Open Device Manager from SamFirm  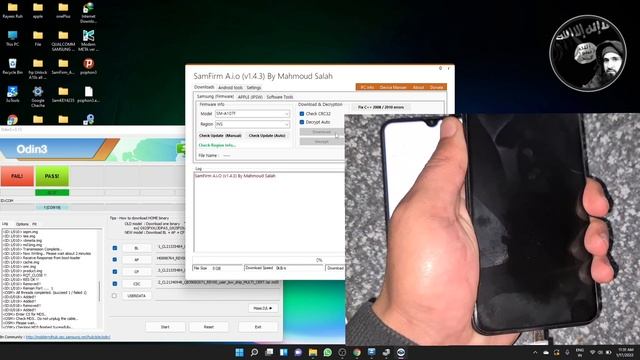pos(393,87)
